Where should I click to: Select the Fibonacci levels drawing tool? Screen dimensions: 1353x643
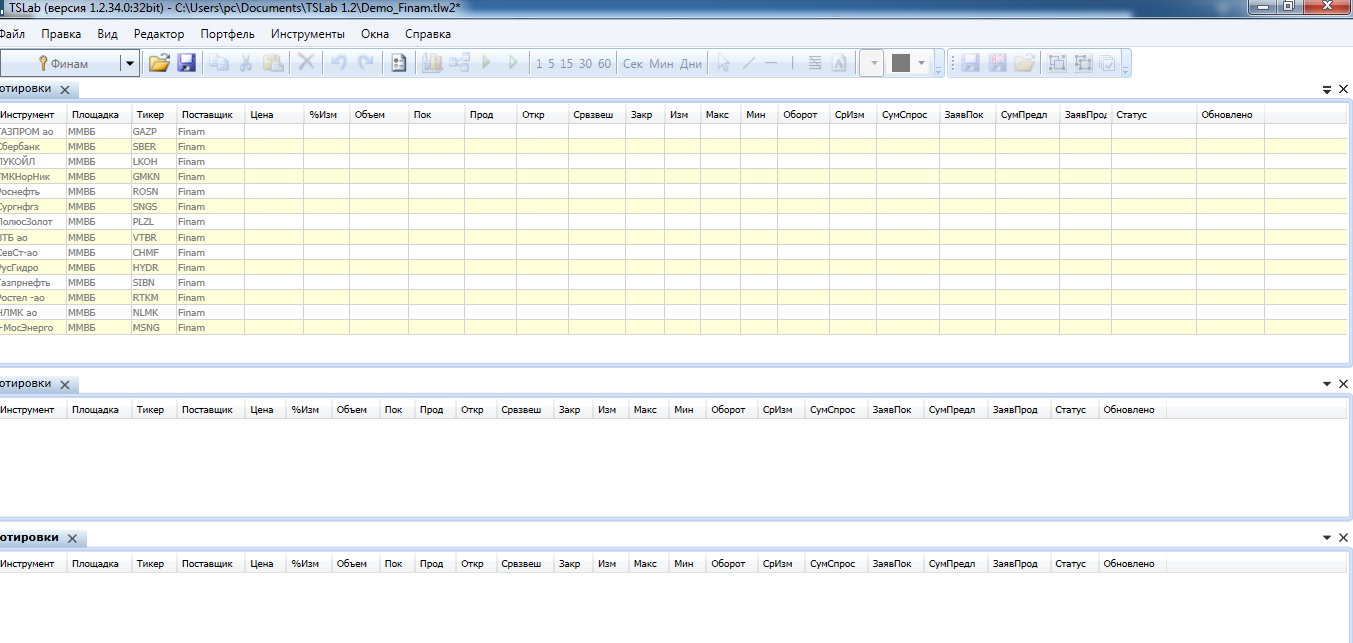815,63
